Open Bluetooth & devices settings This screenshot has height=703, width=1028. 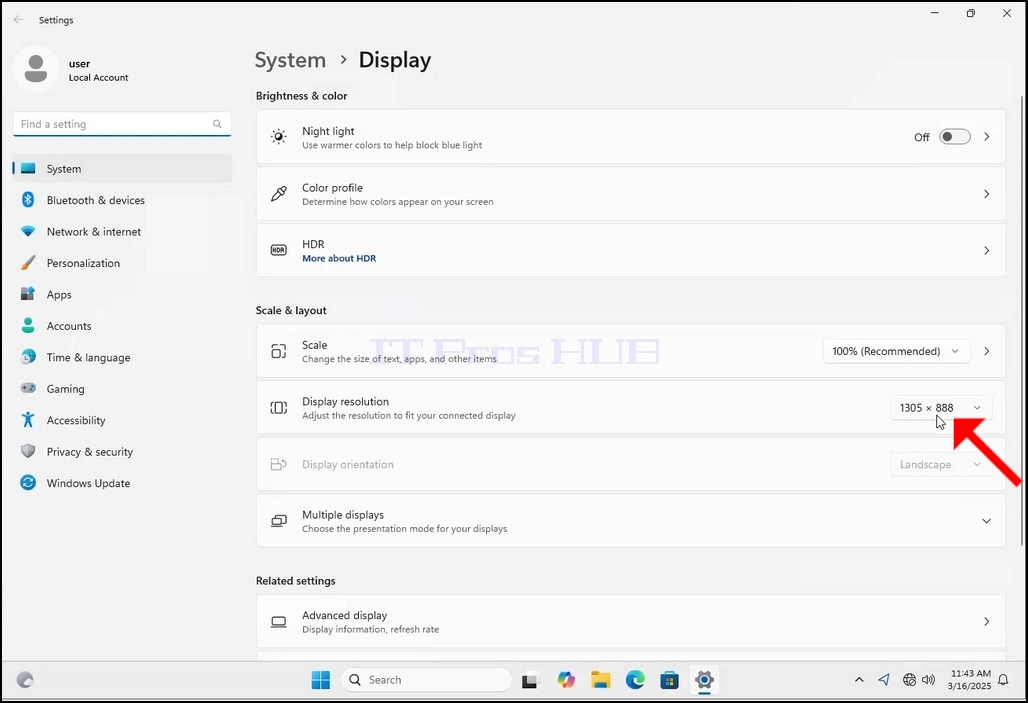(x=122, y=200)
